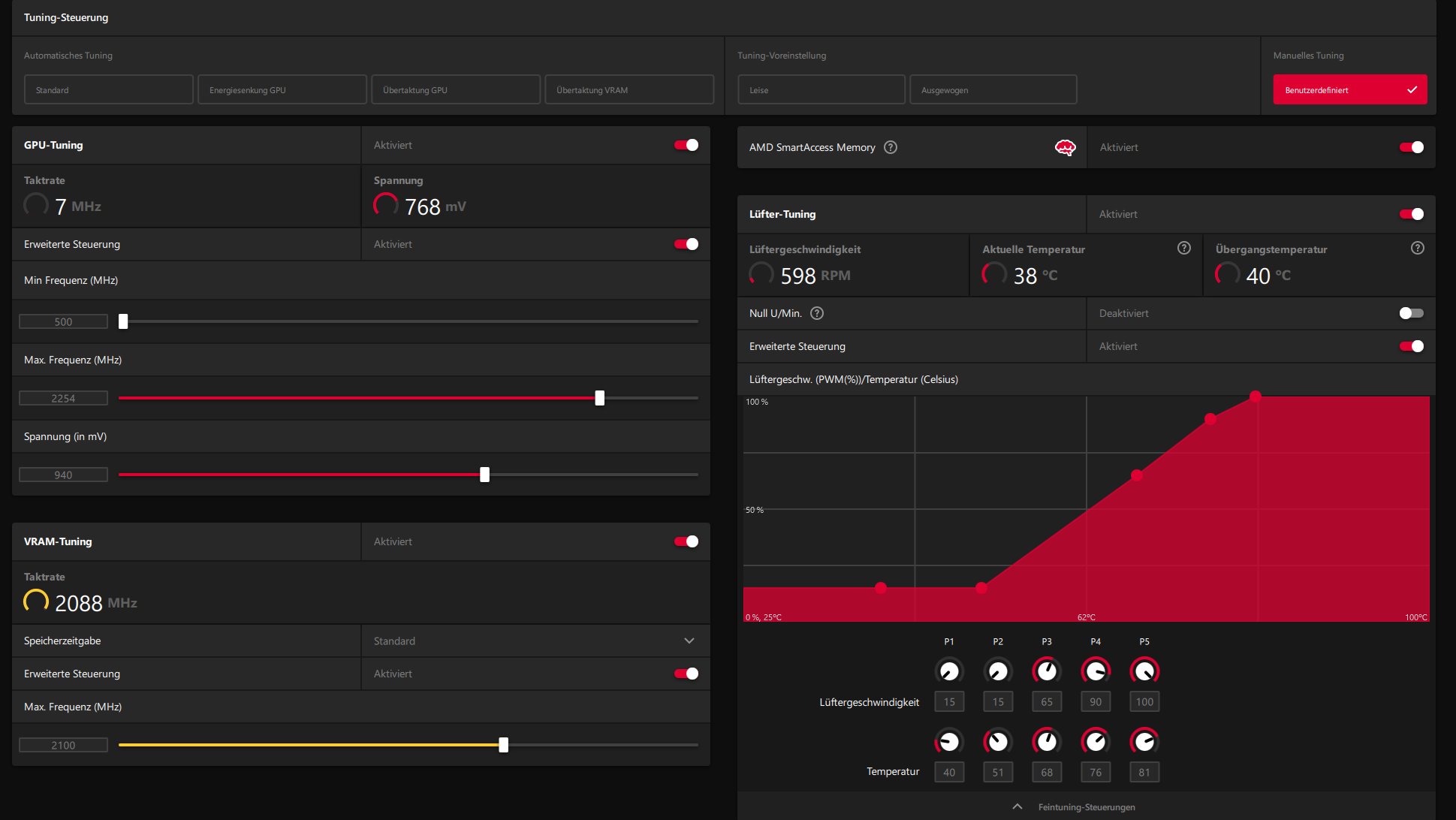
Task: Click the Null U/Min. help icon
Action: 817,313
